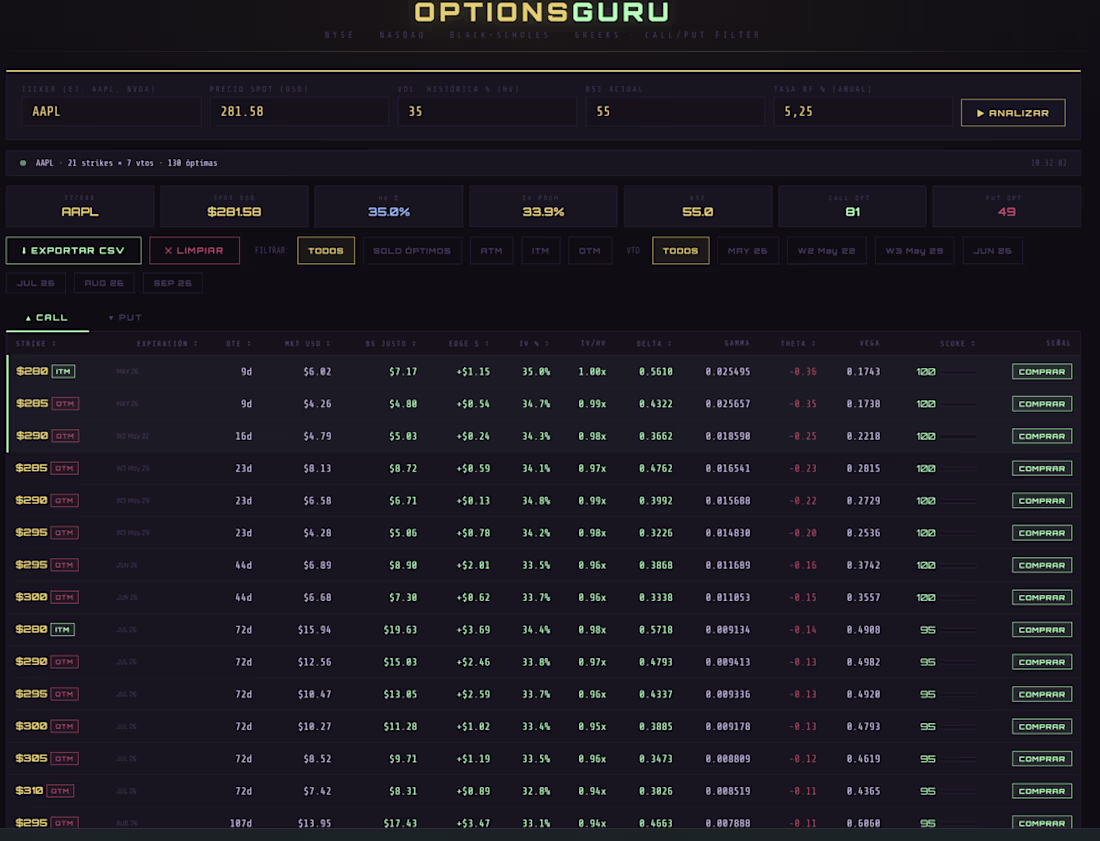Filter expirations to AUG 26

[104, 283]
